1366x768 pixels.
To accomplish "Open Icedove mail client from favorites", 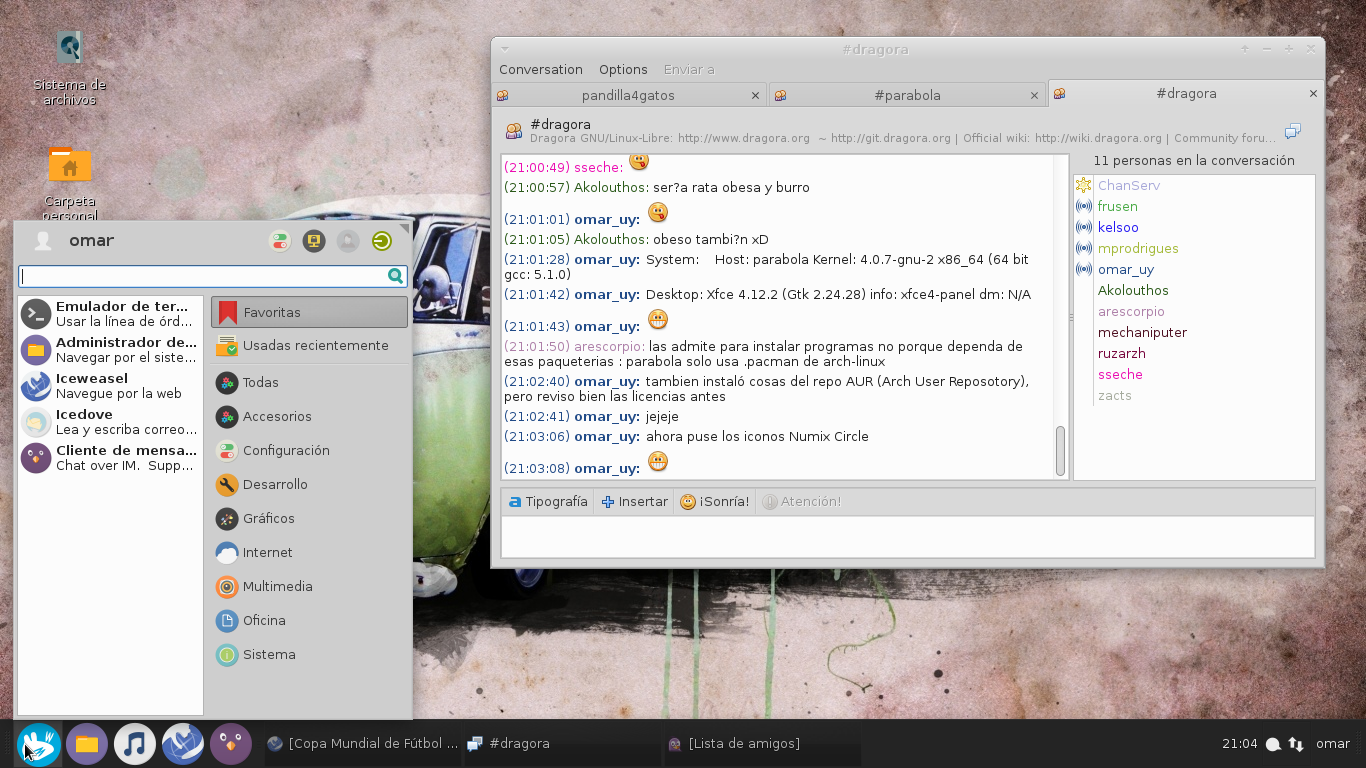I will click(x=111, y=422).
